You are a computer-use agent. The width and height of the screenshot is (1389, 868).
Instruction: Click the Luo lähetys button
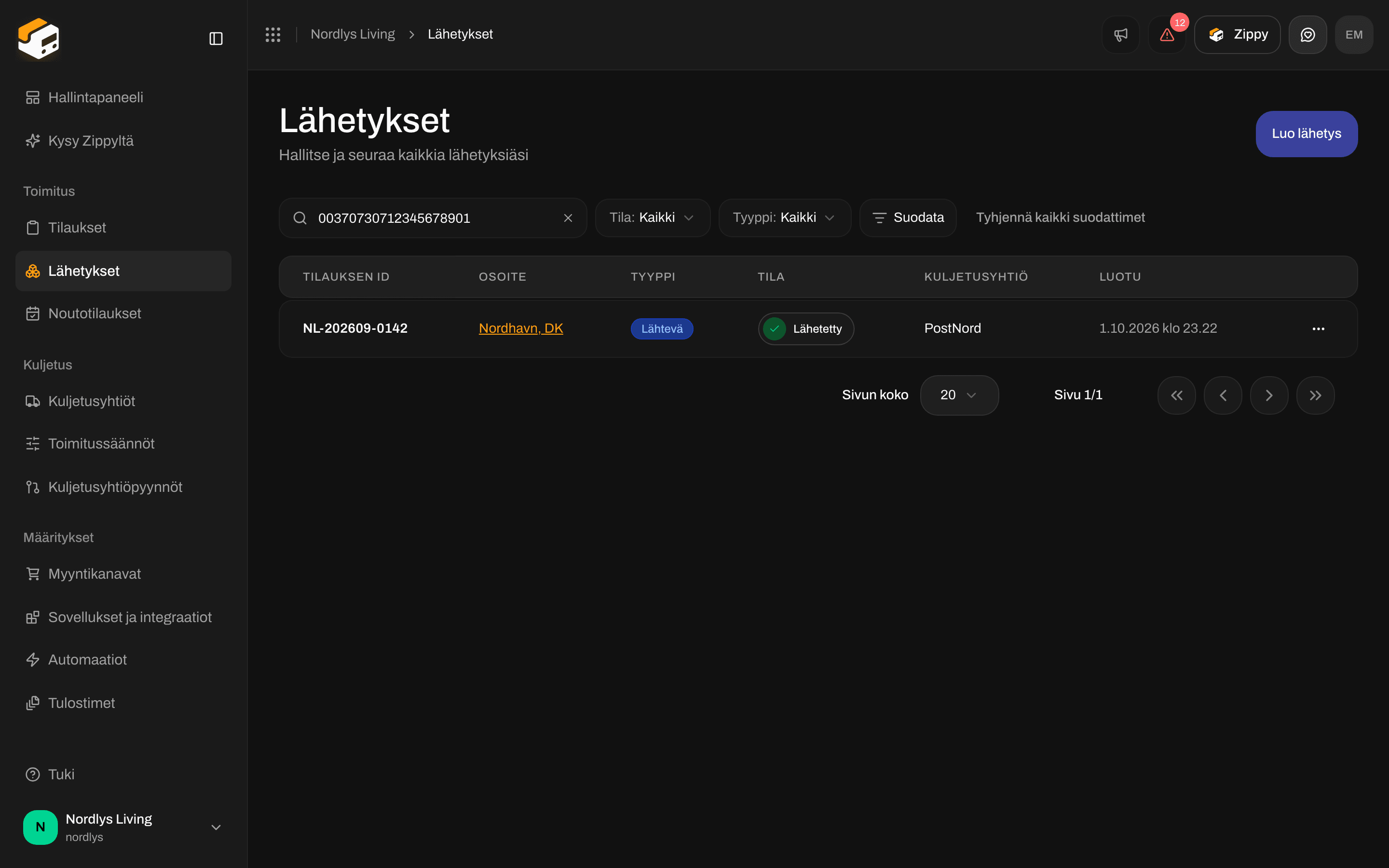tap(1307, 134)
